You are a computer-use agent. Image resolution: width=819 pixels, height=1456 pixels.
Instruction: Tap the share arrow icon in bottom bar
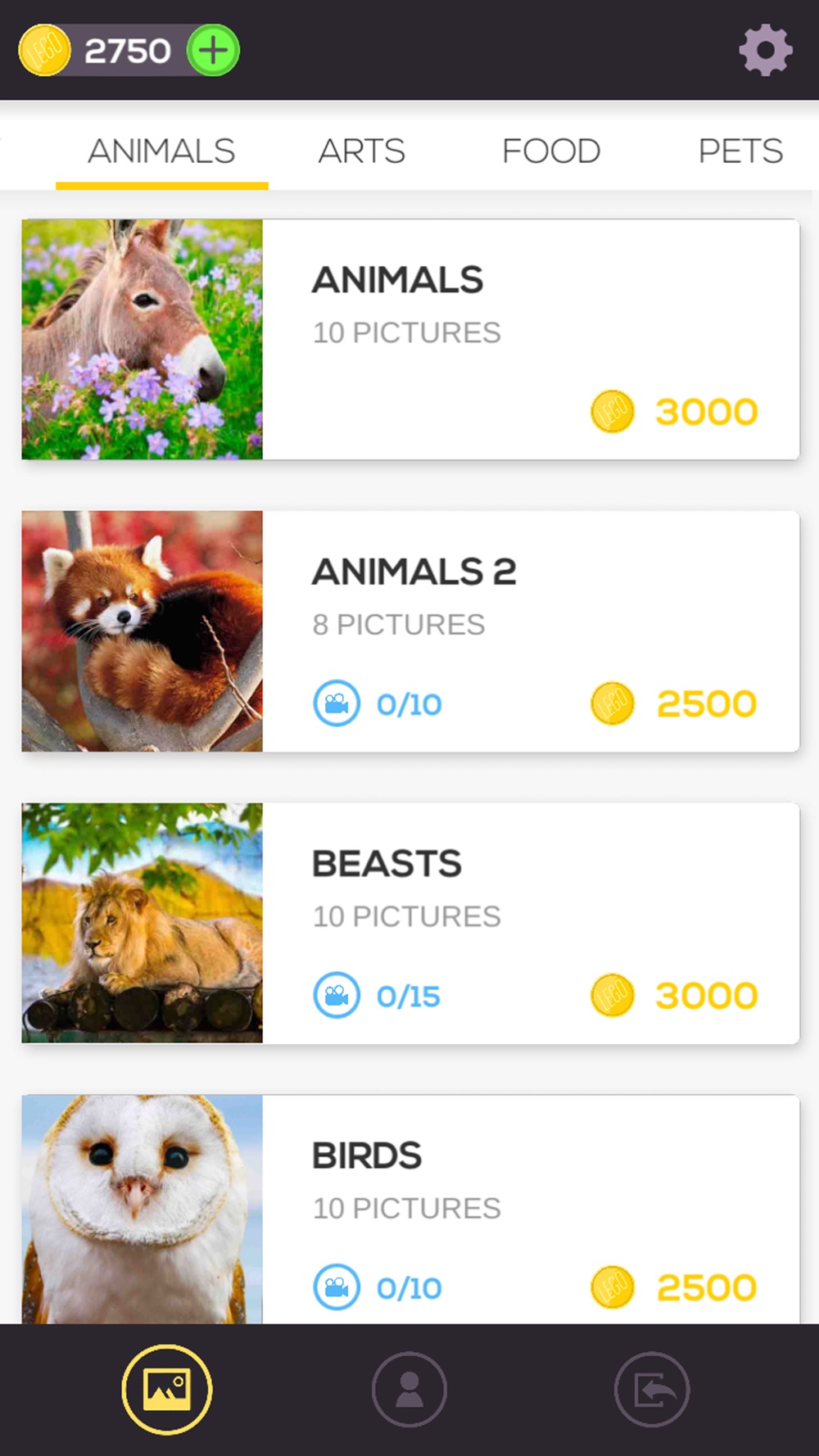pyautogui.click(x=652, y=1390)
